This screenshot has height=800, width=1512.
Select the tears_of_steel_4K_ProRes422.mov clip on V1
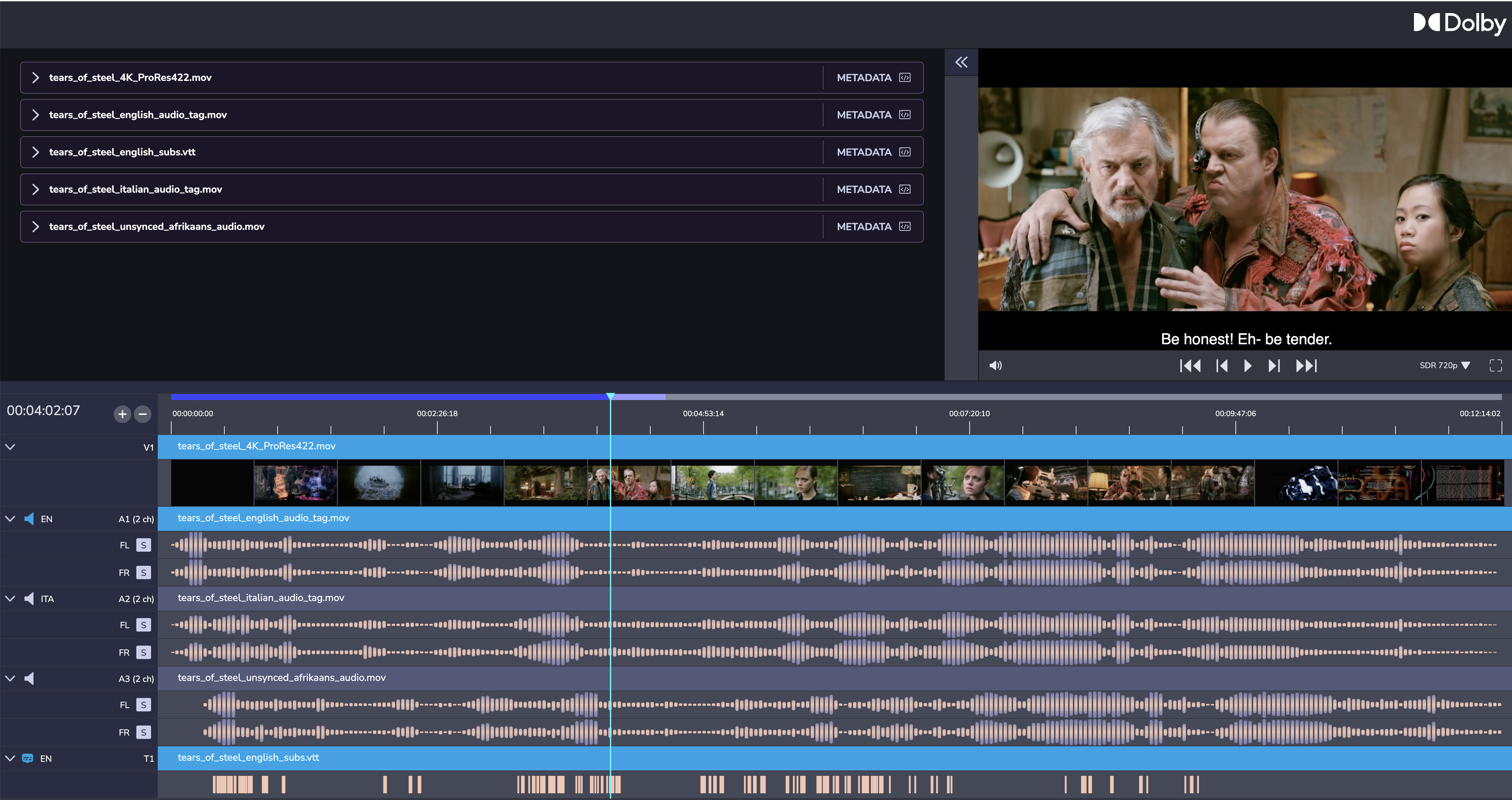click(835, 447)
